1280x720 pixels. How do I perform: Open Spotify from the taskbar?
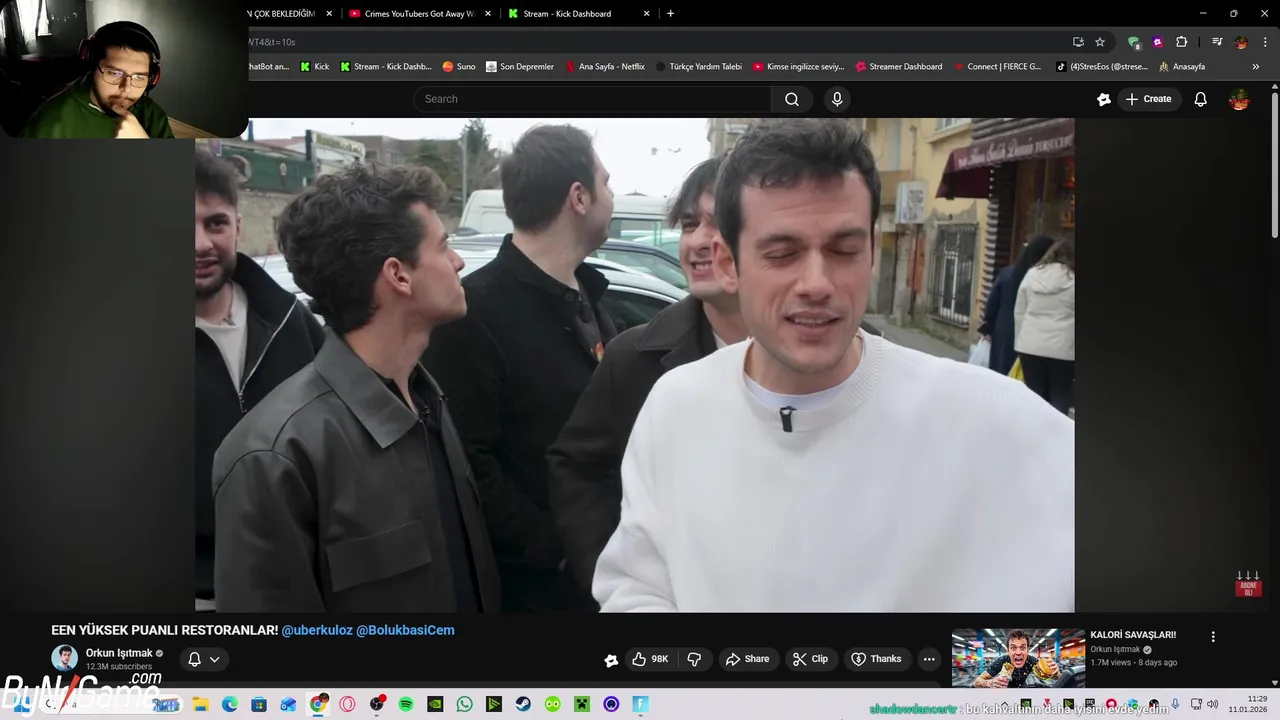(x=406, y=704)
